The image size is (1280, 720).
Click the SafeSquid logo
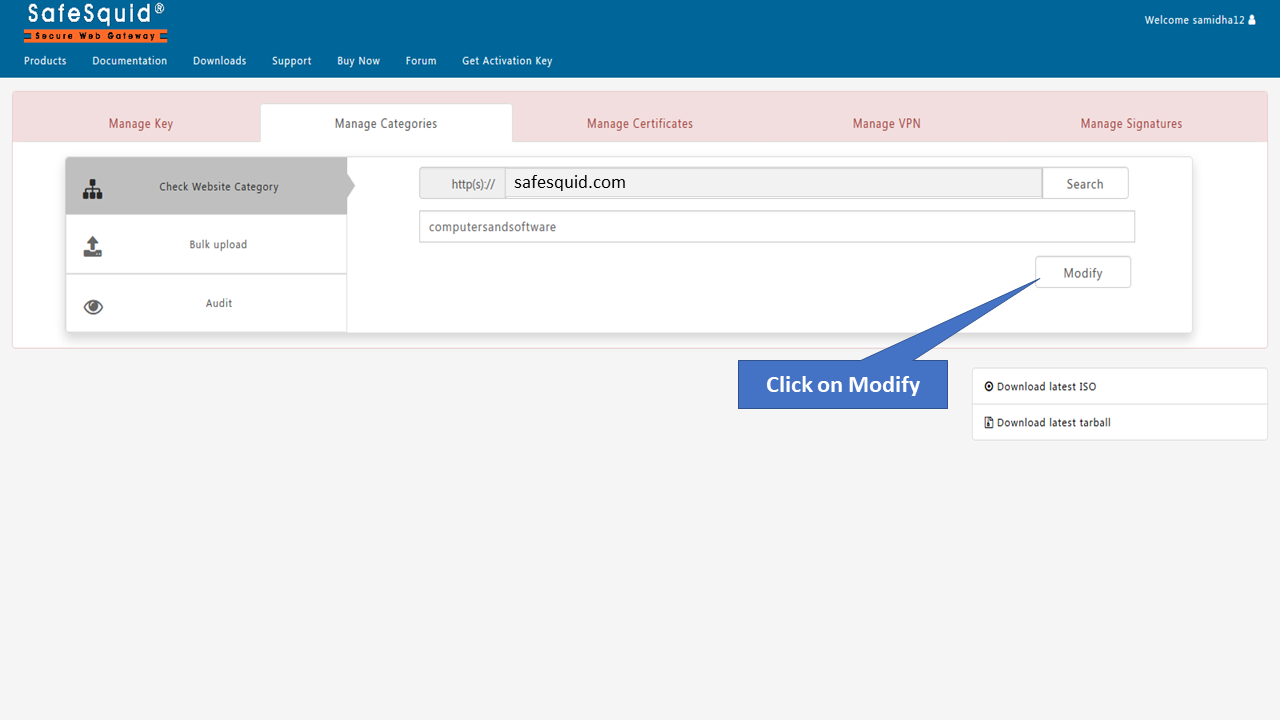tap(96, 22)
